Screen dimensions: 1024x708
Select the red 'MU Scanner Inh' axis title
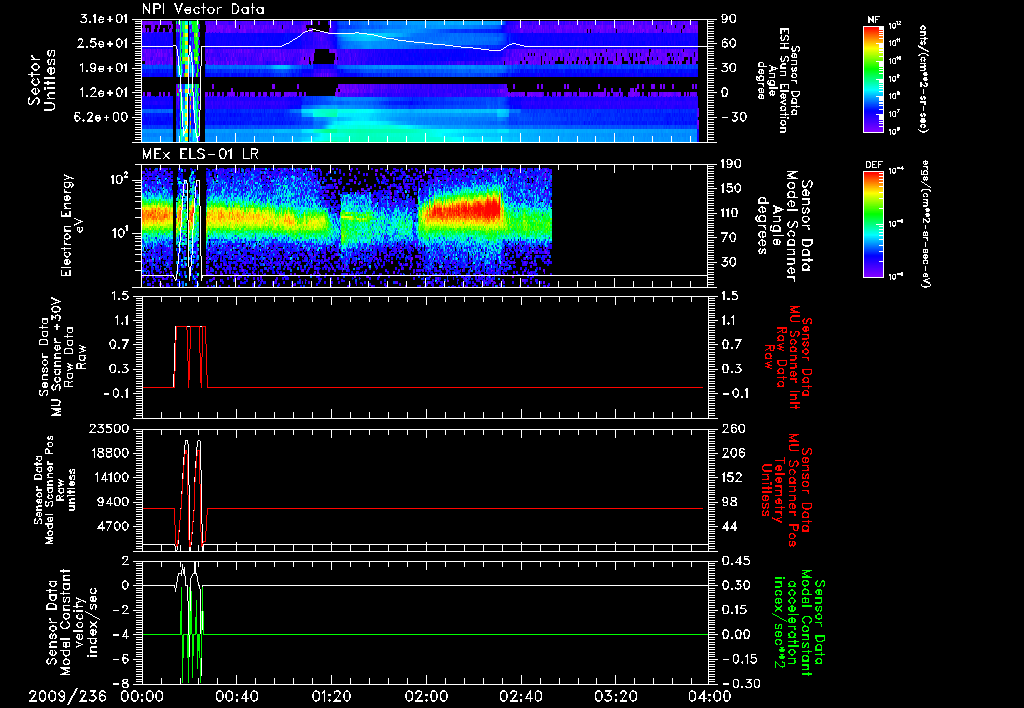click(788, 357)
